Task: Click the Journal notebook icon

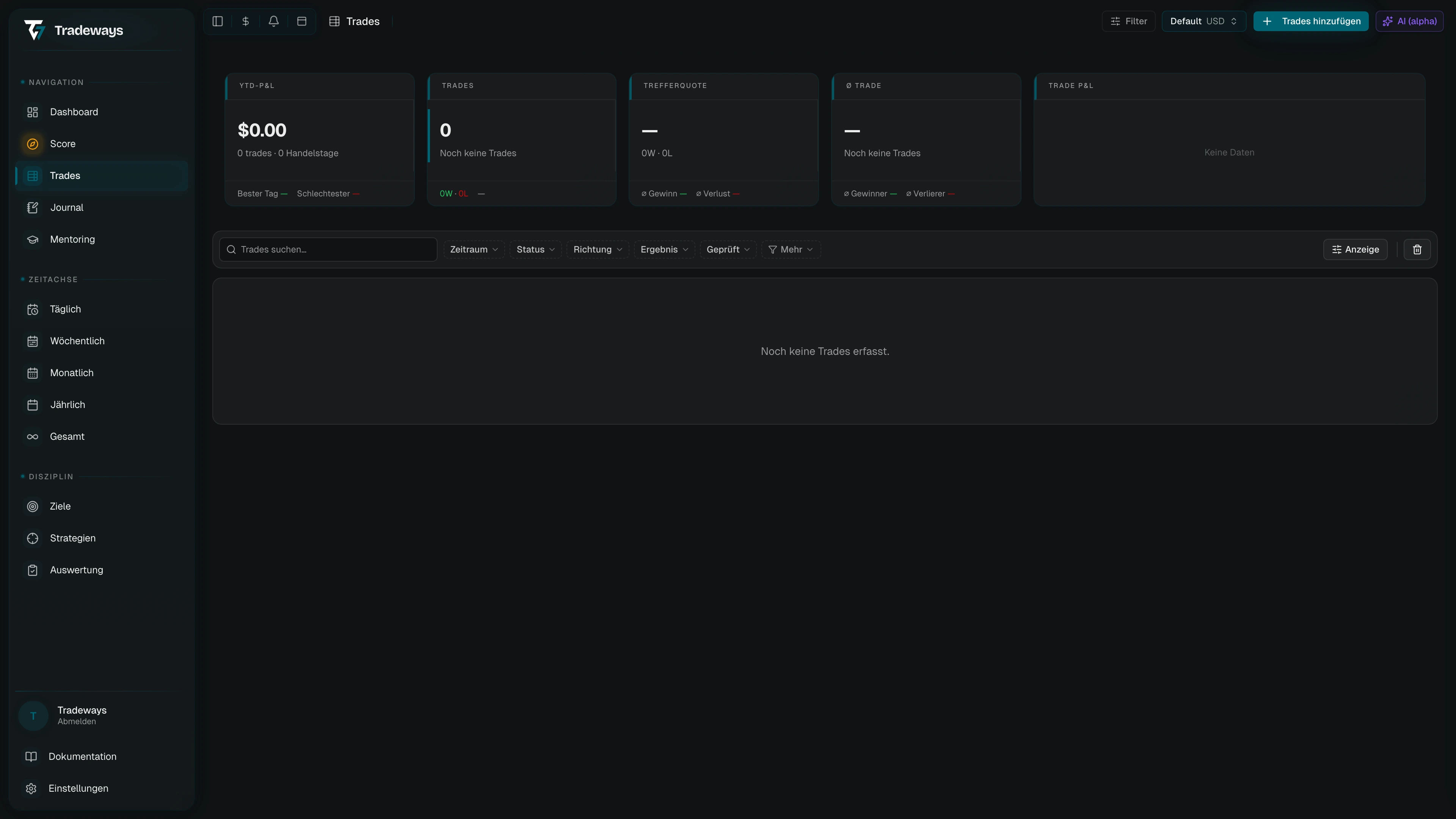Action: (x=33, y=207)
